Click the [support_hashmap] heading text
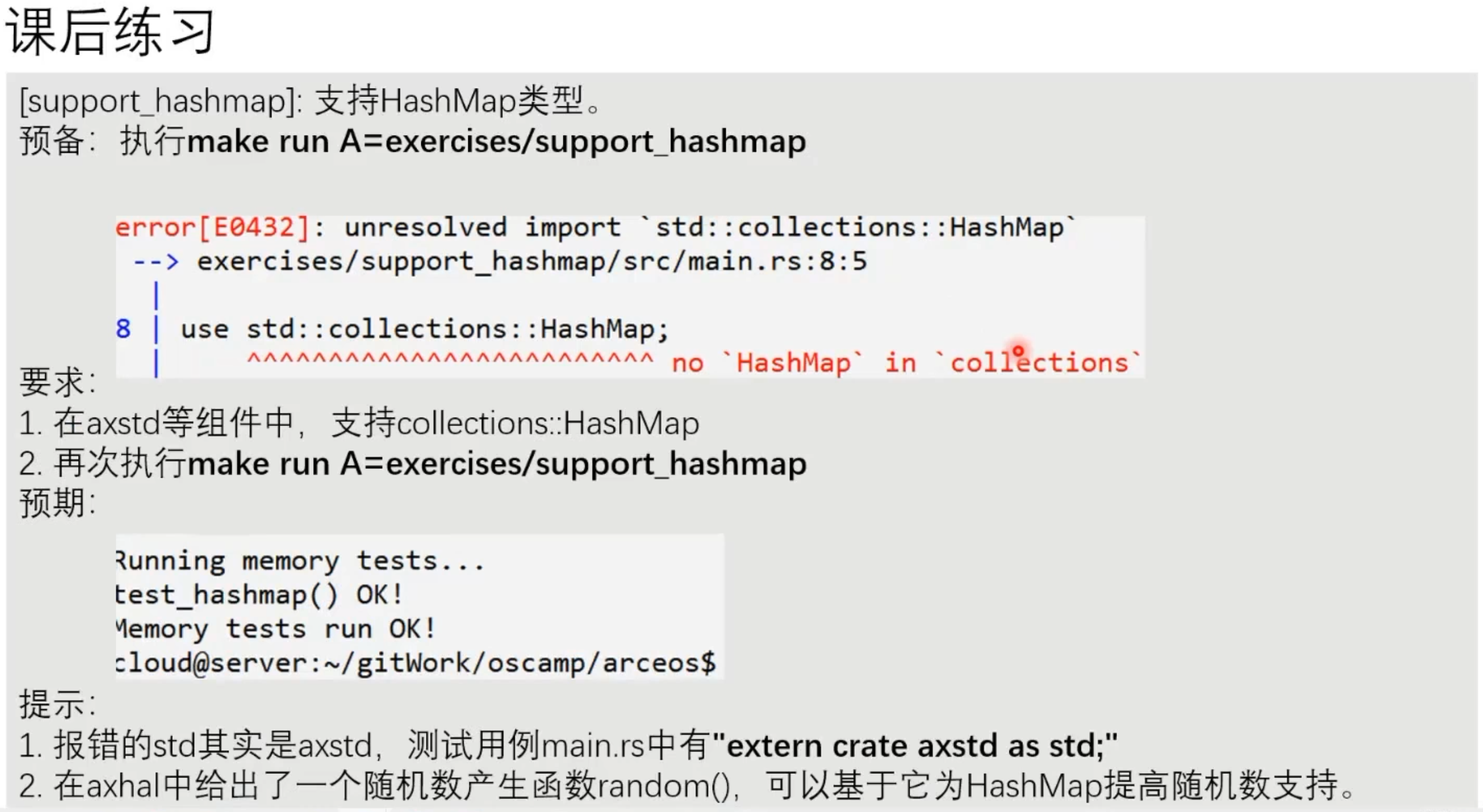Viewport: 1483px width, 812px height. 160,101
